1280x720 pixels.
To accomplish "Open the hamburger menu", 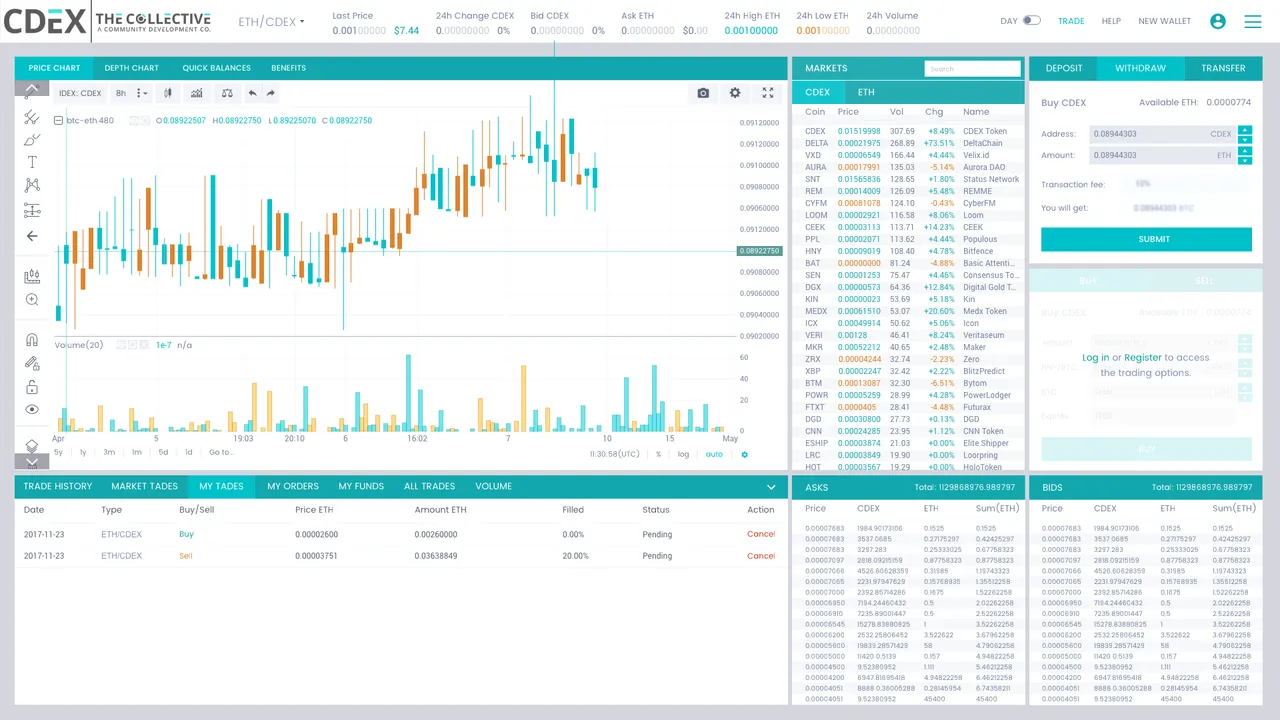I will click(1252, 21).
